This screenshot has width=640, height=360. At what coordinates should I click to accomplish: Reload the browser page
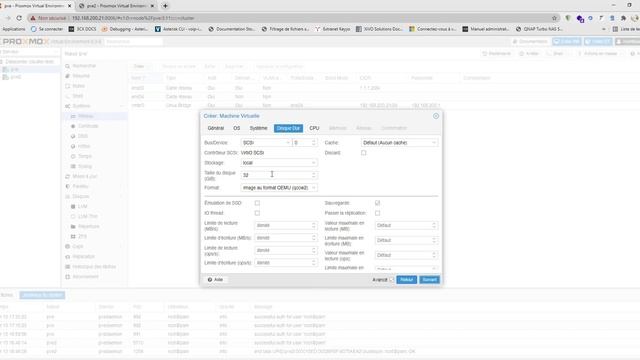pos(19,18)
